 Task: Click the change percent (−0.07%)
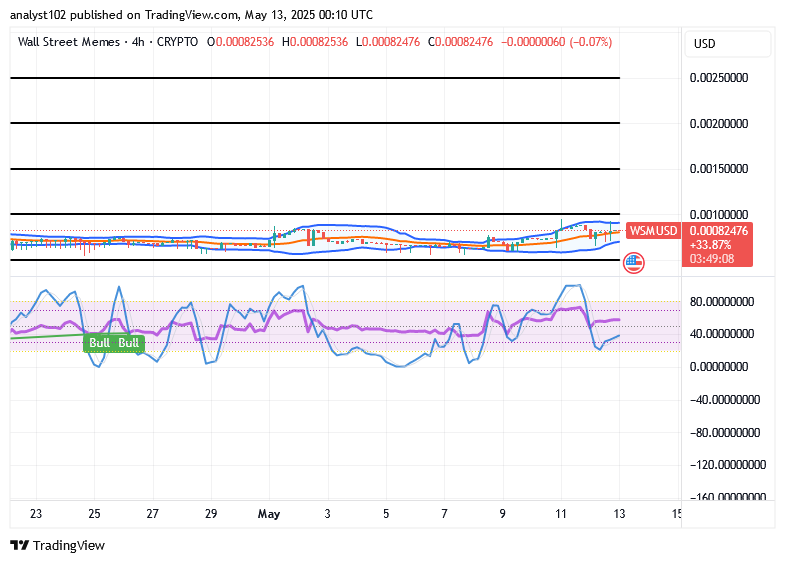tap(591, 42)
